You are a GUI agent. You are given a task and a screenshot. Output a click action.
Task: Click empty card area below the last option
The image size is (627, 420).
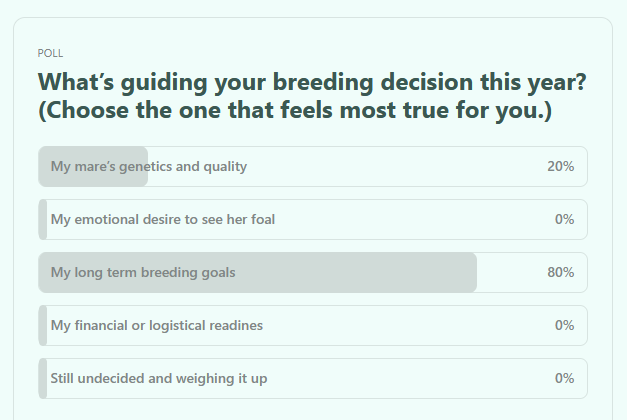[x=312, y=409]
